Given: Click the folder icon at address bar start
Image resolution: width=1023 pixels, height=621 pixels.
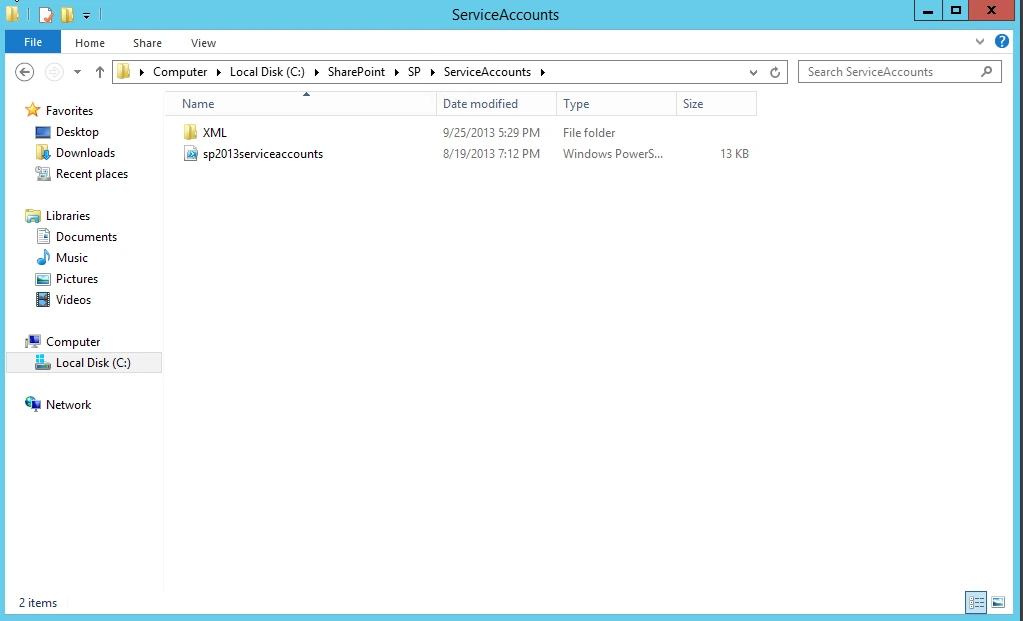Looking at the screenshot, I should [x=124, y=72].
